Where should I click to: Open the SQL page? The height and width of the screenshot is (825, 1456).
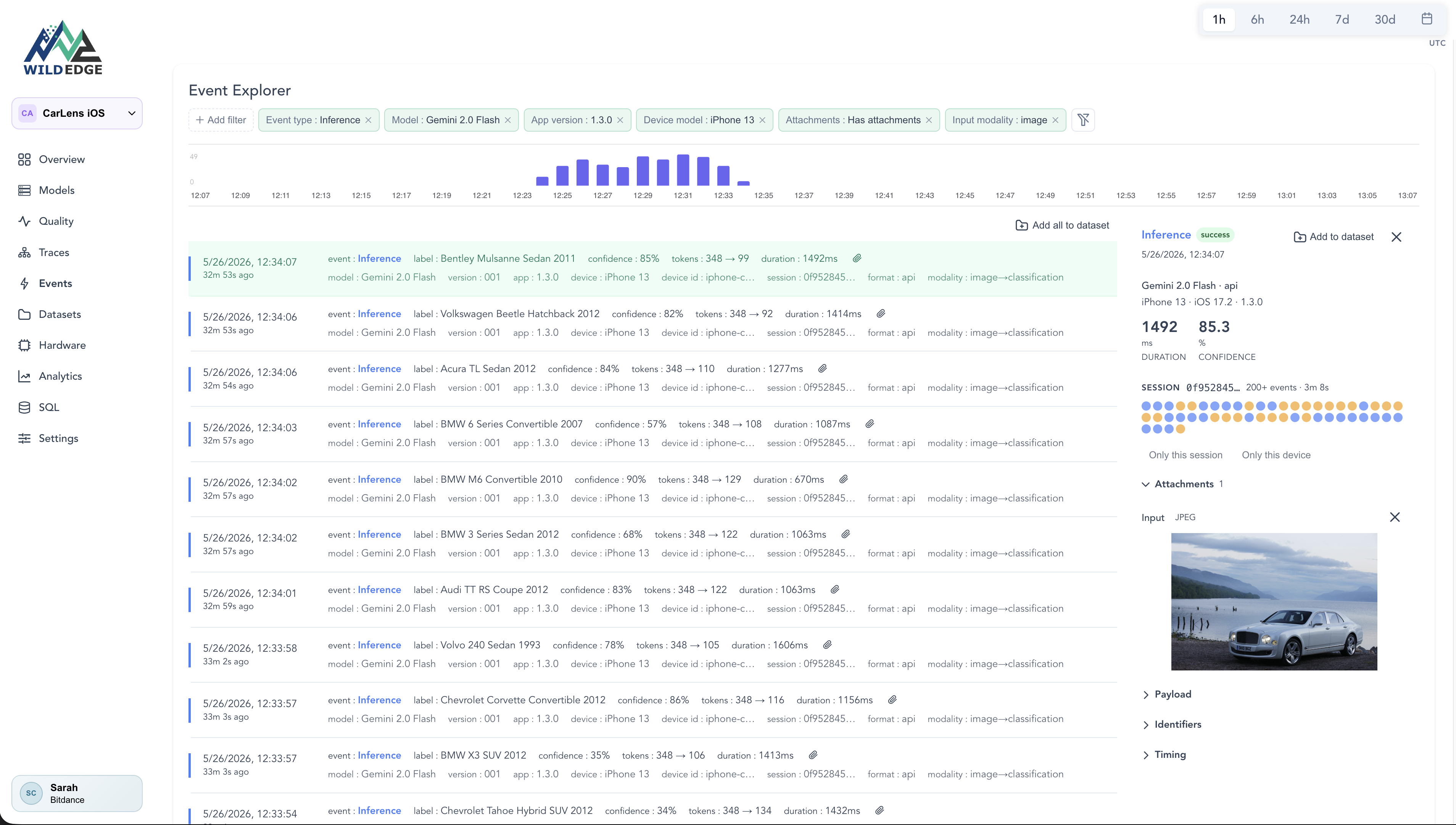[x=39, y=408]
